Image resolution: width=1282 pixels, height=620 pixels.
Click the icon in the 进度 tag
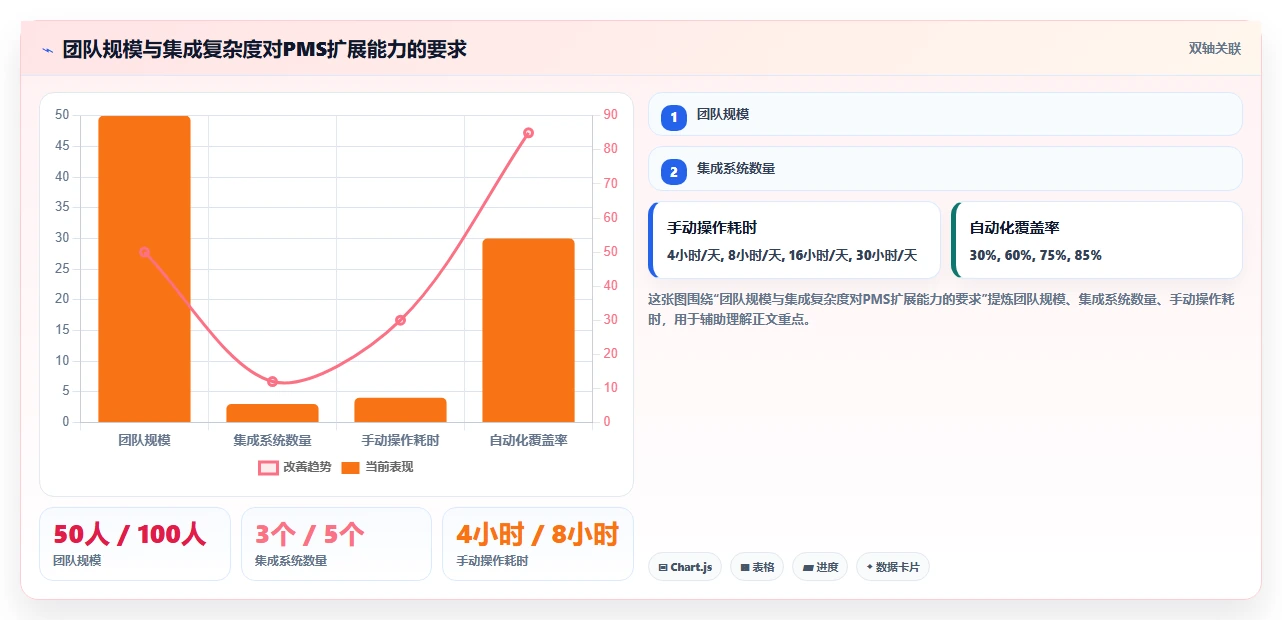pyautogui.click(x=808, y=567)
